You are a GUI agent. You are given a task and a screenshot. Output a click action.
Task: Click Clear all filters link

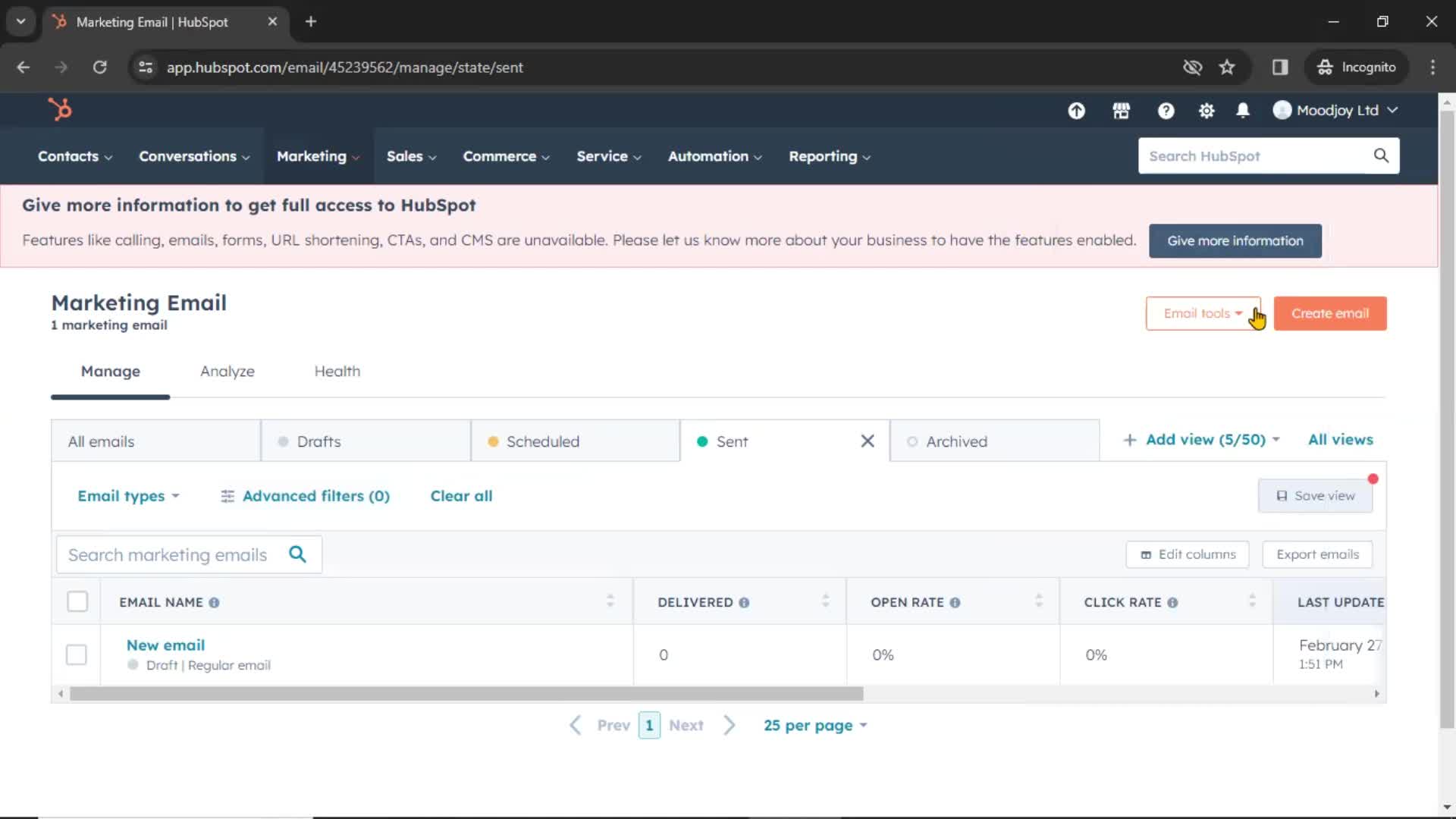point(461,496)
